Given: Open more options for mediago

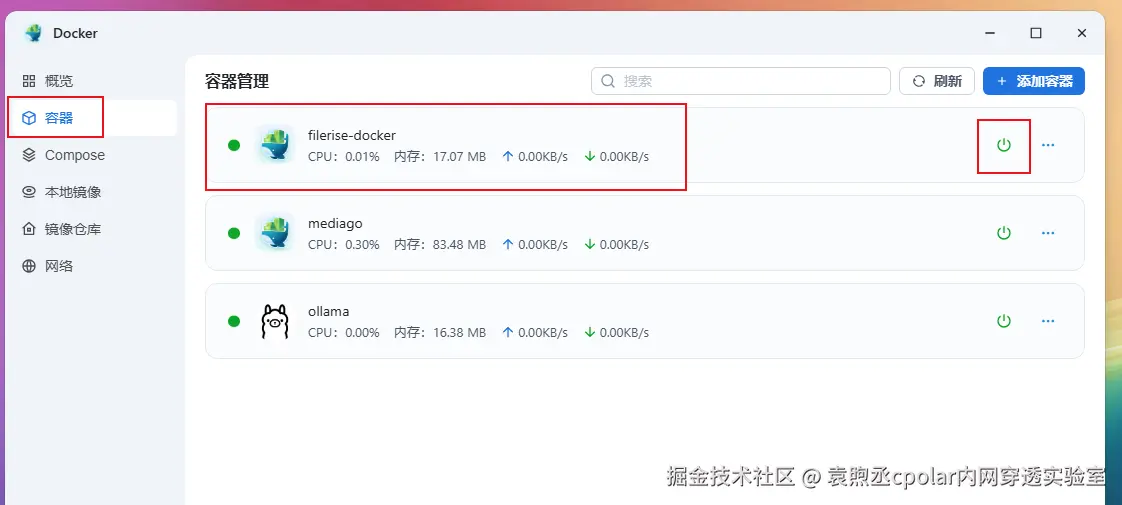Looking at the screenshot, I should 1048,233.
